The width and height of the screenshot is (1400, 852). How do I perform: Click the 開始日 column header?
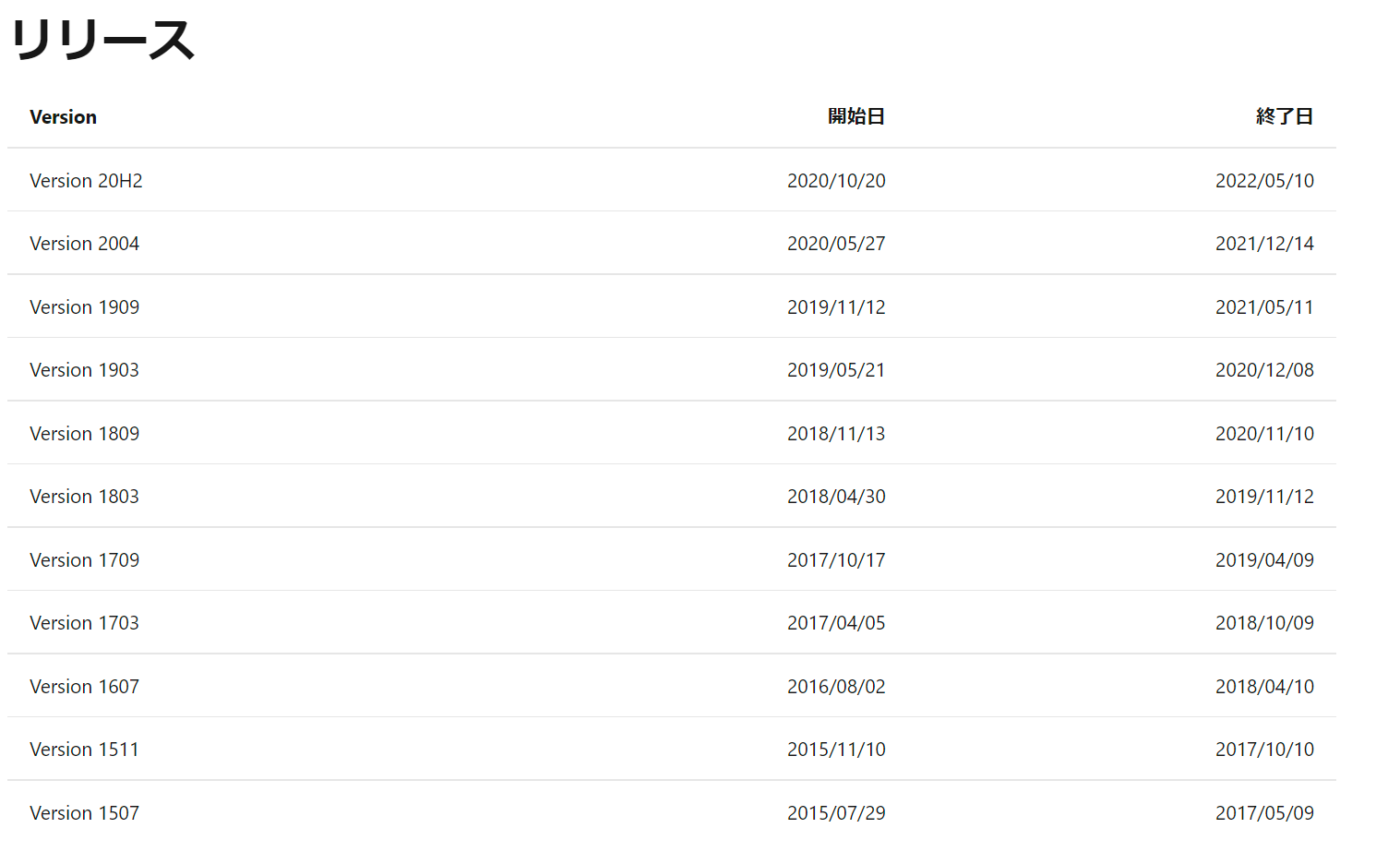856,116
